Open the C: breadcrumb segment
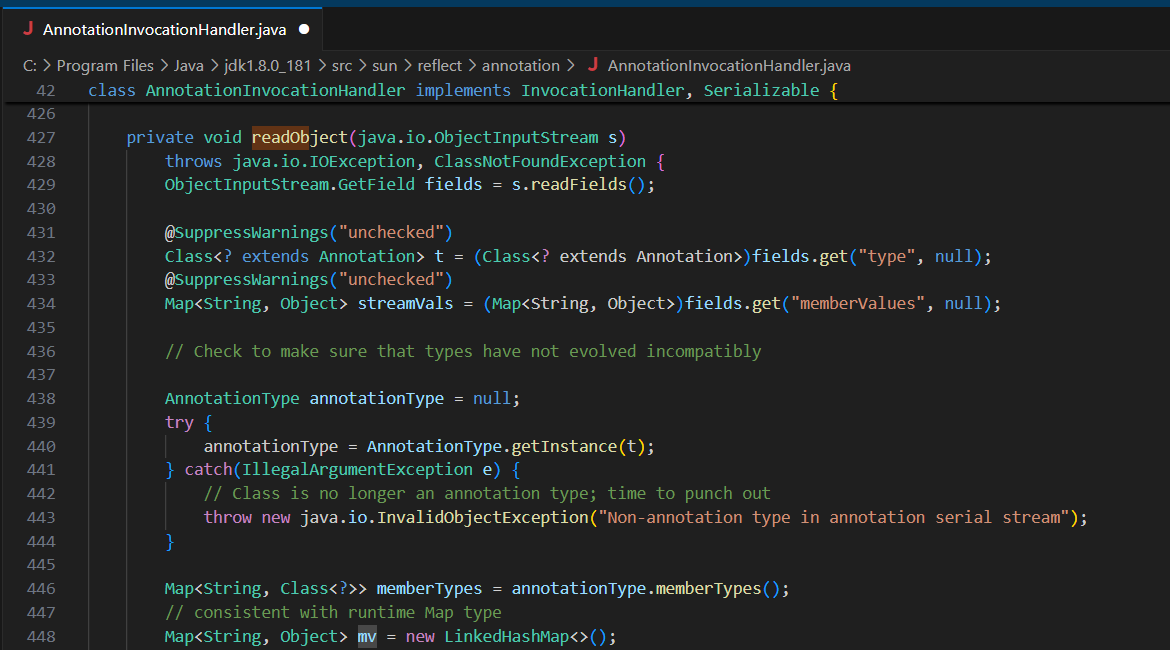Viewport: 1170px width, 650px height. tap(30, 66)
